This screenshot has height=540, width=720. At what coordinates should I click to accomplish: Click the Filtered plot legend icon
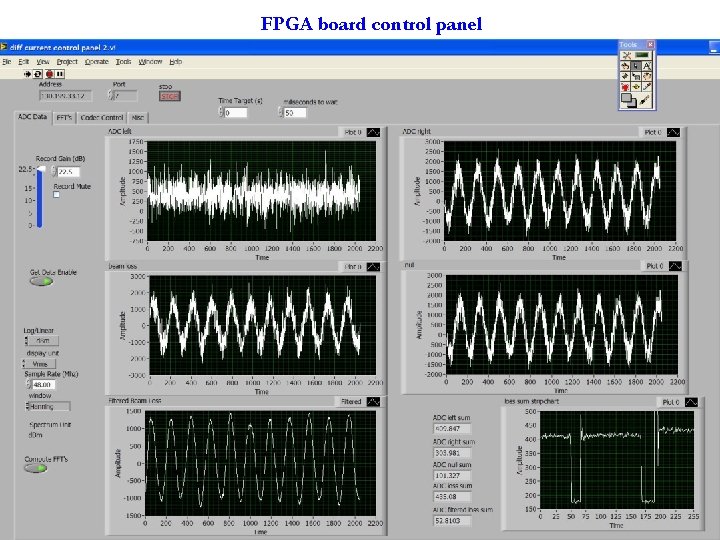[x=373, y=402]
